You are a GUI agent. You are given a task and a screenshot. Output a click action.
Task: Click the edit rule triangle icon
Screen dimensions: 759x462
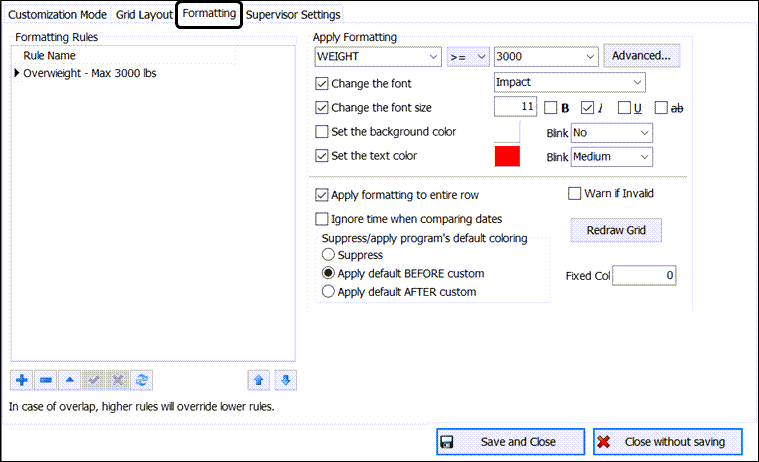(70, 380)
